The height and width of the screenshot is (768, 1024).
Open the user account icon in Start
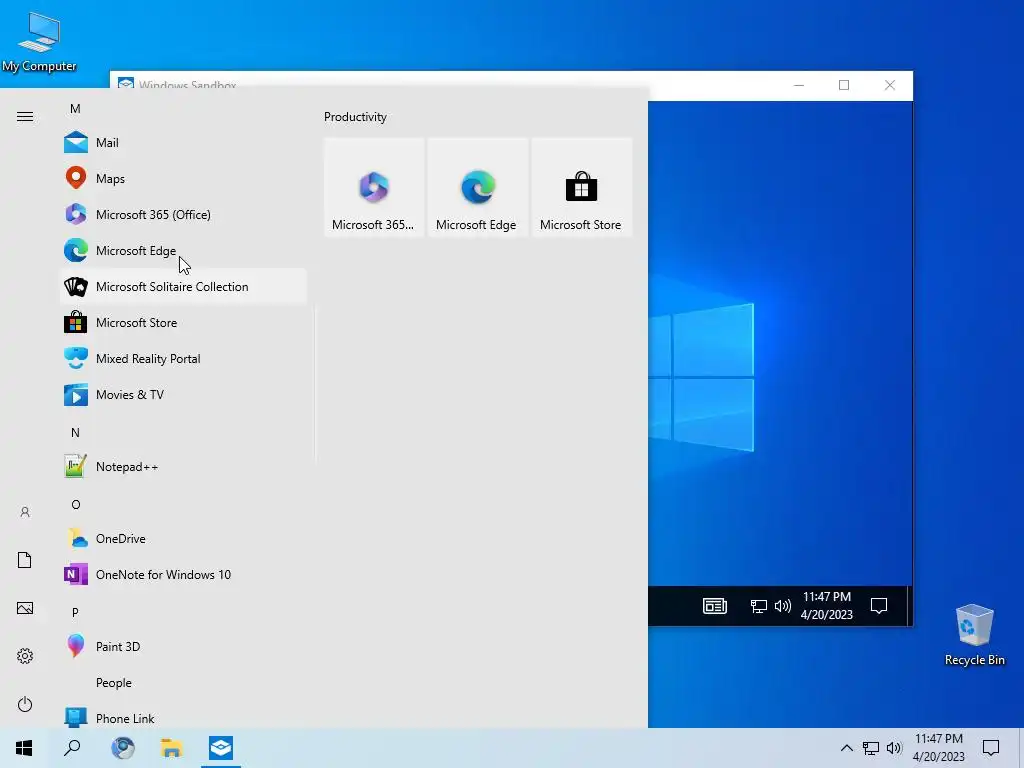[25, 512]
